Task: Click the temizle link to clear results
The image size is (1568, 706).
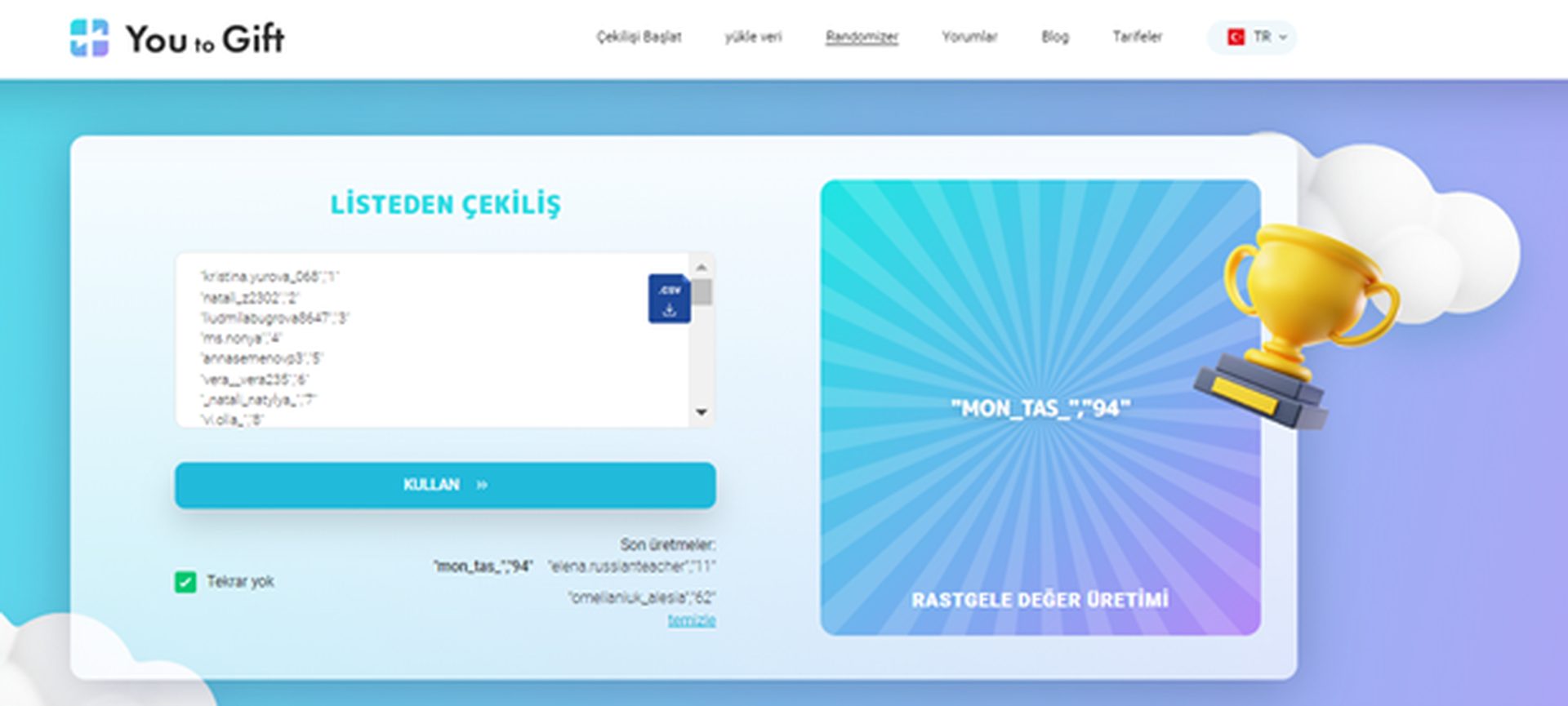Action: pos(691,620)
